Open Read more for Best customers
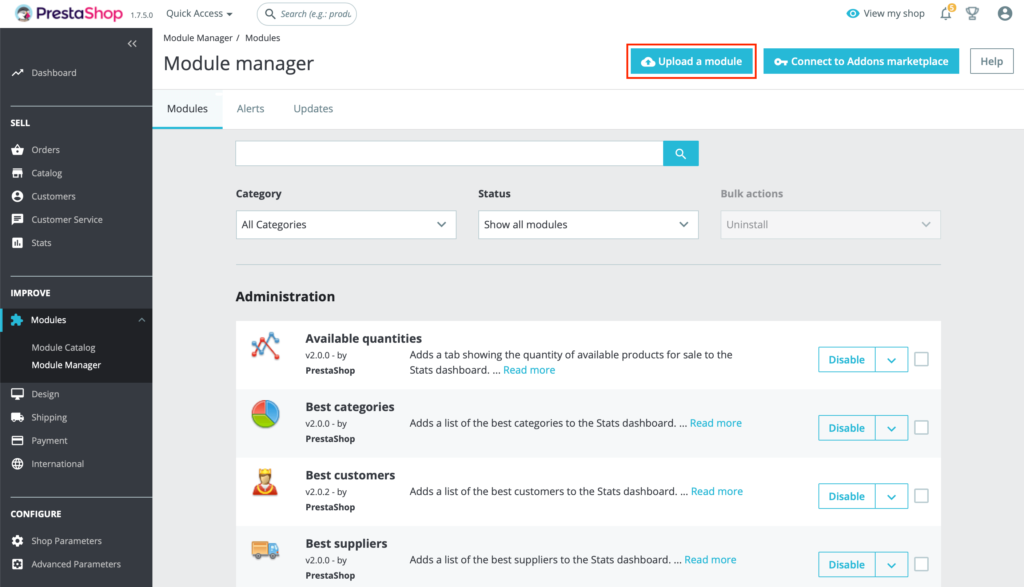Image resolution: width=1024 pixels, height=587 pixels. (x=717, y=492)
